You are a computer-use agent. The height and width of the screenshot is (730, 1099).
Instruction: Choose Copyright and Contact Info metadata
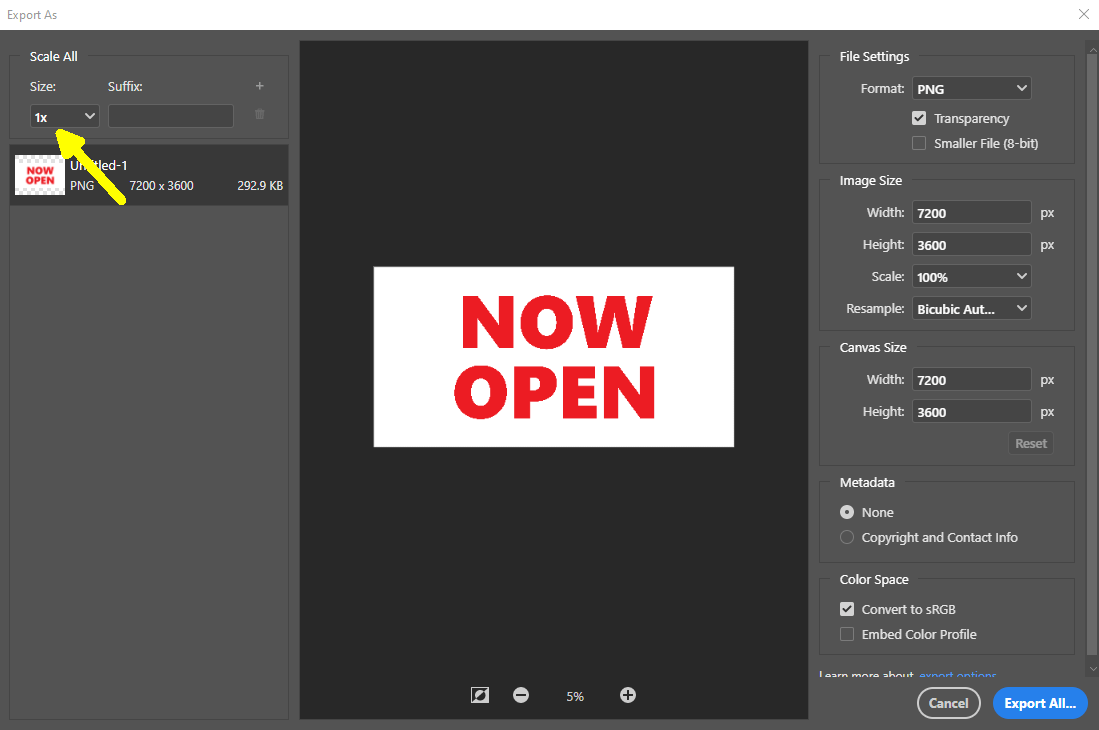point(847,537)
